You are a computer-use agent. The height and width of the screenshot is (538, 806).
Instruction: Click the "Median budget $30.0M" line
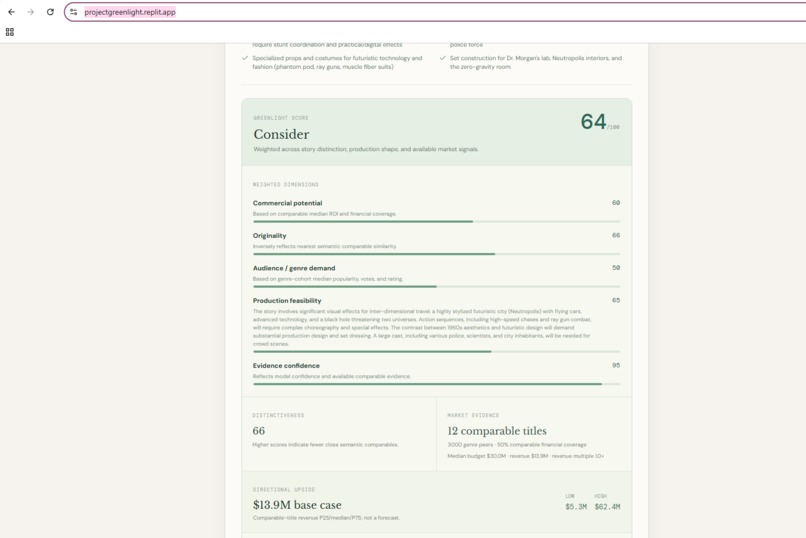[525, 456]
